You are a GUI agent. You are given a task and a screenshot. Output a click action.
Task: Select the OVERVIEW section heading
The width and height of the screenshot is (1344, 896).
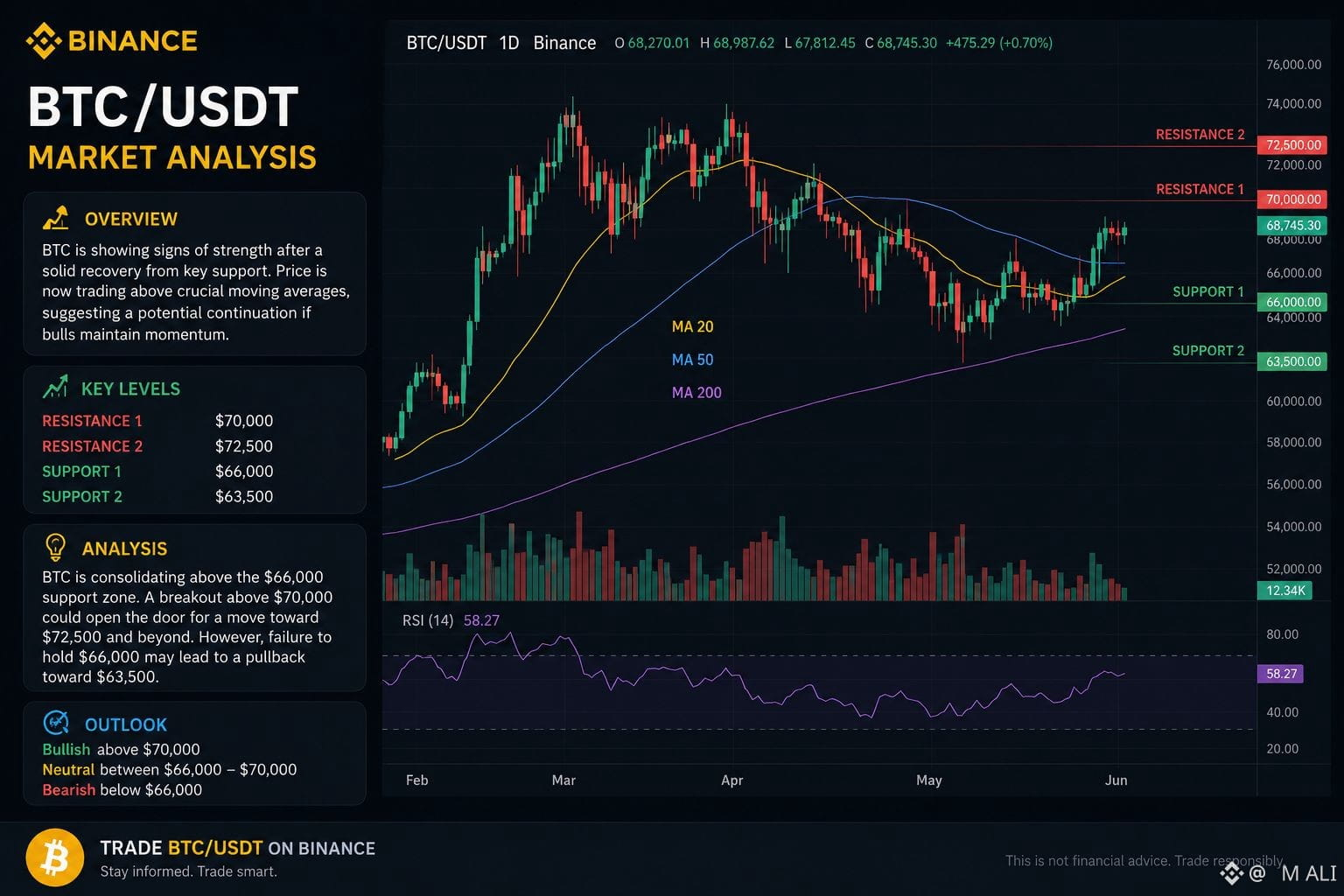131,219
